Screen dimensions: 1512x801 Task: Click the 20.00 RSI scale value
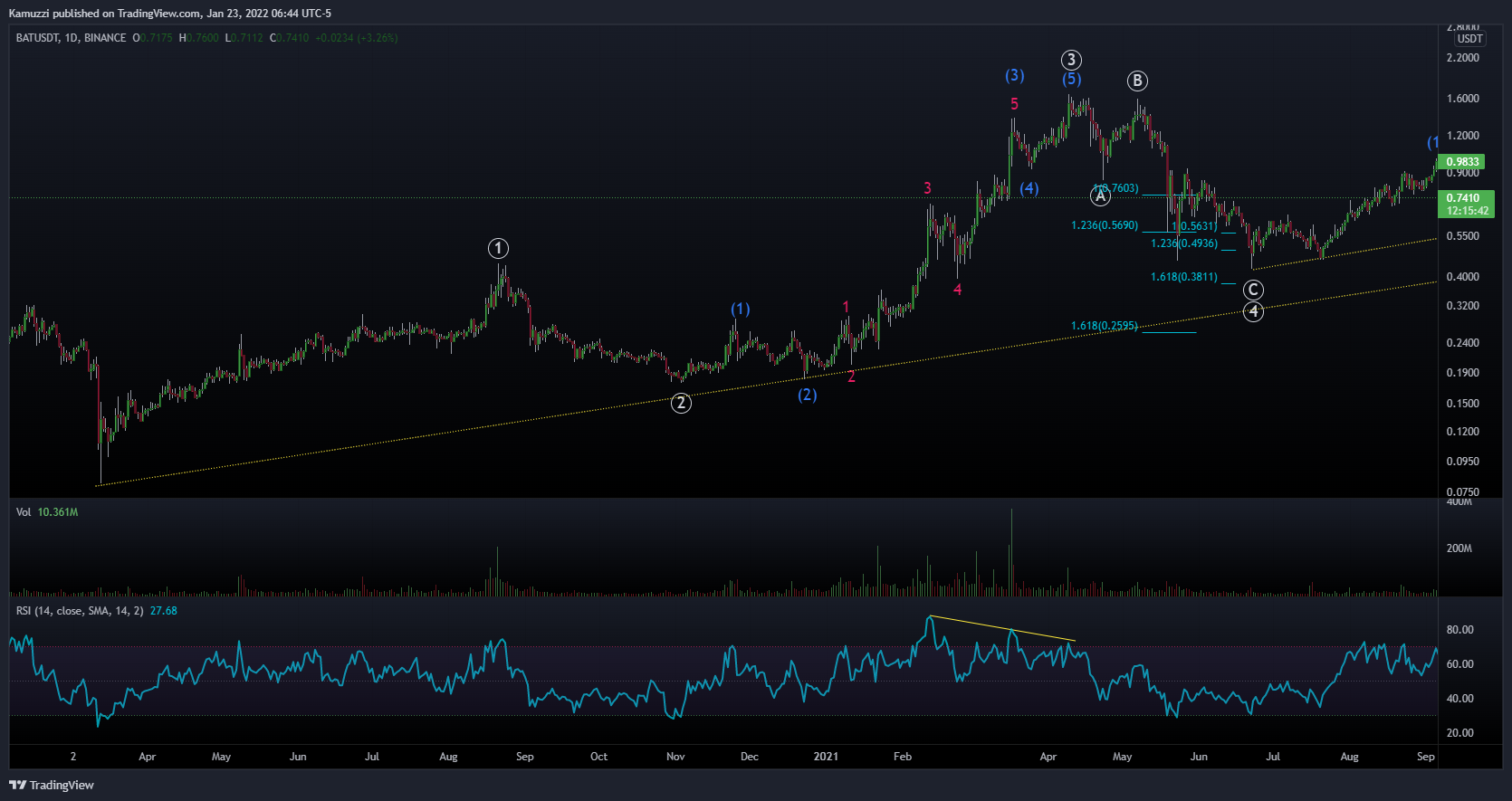[1459, 733]
